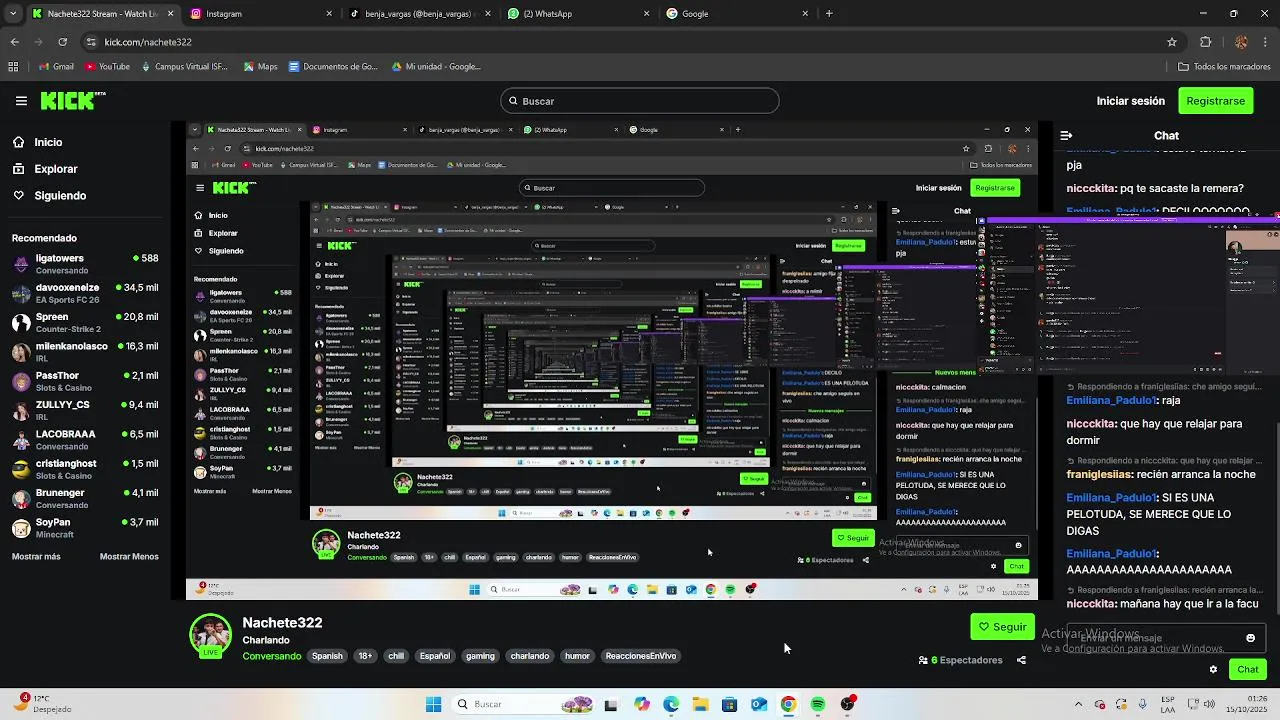Open Spotify from the taskbar
Viewport: 1280px width, 720px height.
tap(818, 705)
